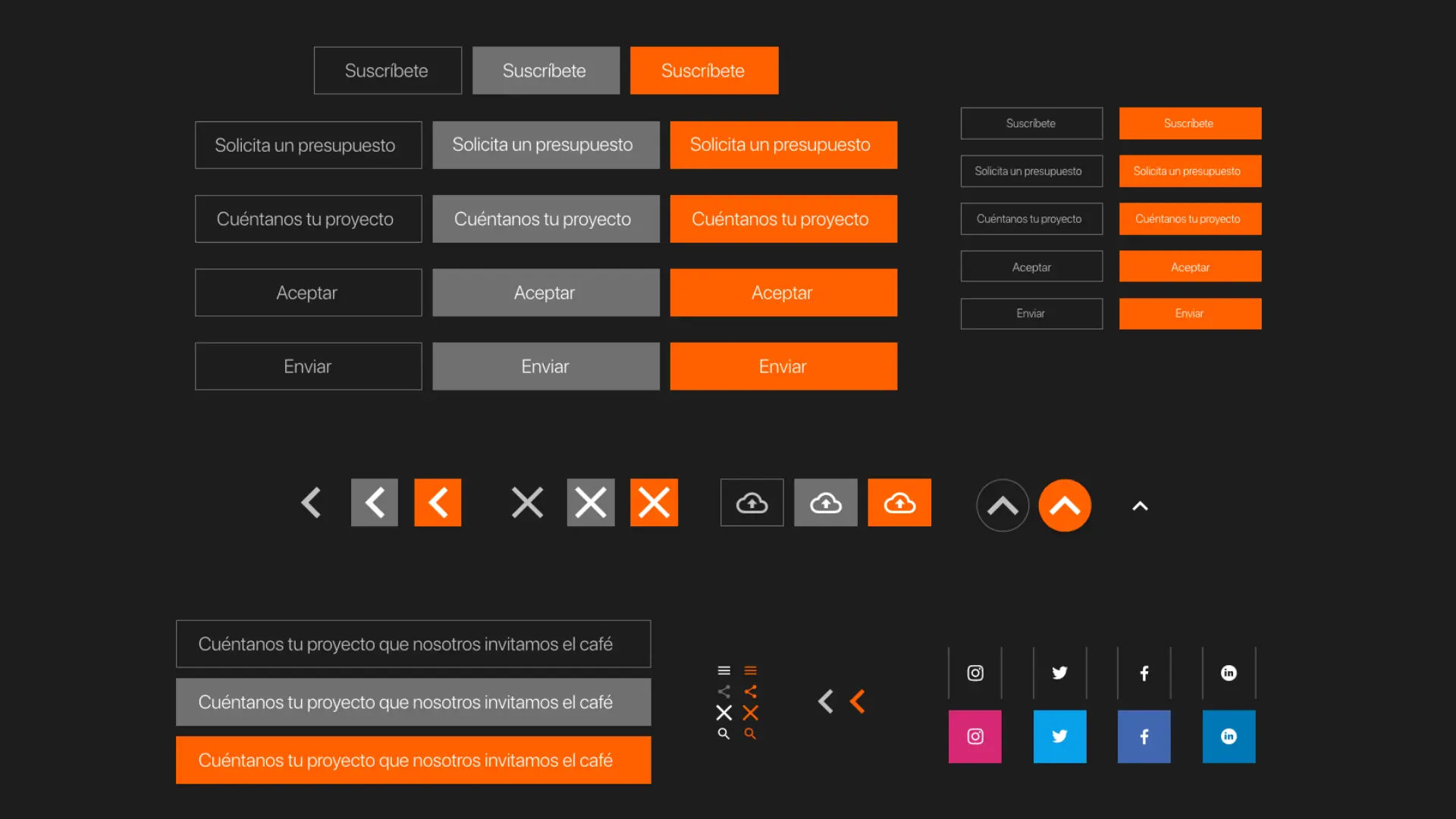This screenshot has width=1456, height=819.
Task: Click the small gray share icon
Action: [724, 692]
